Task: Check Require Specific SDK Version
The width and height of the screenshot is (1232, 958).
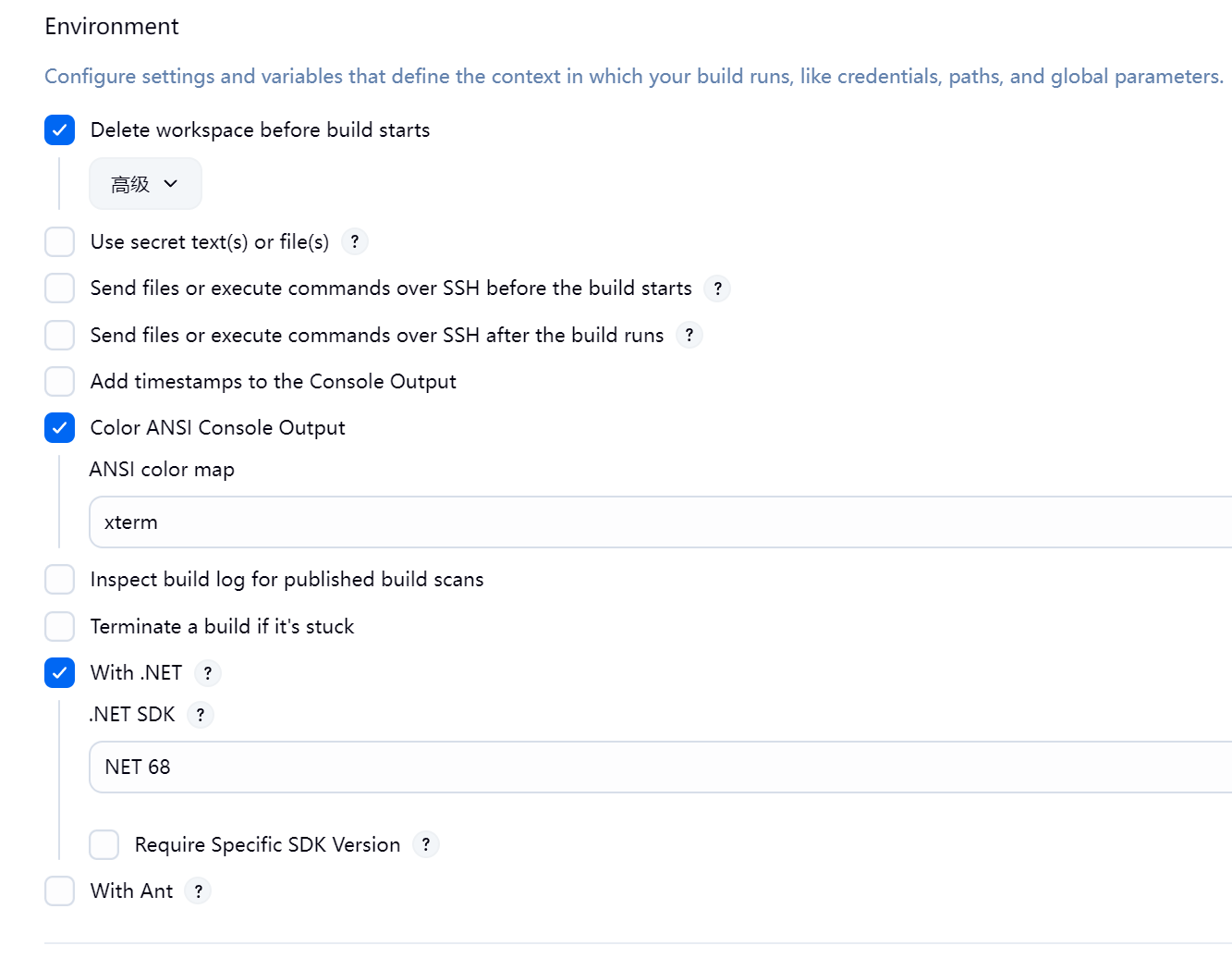Action: (104, 844)
